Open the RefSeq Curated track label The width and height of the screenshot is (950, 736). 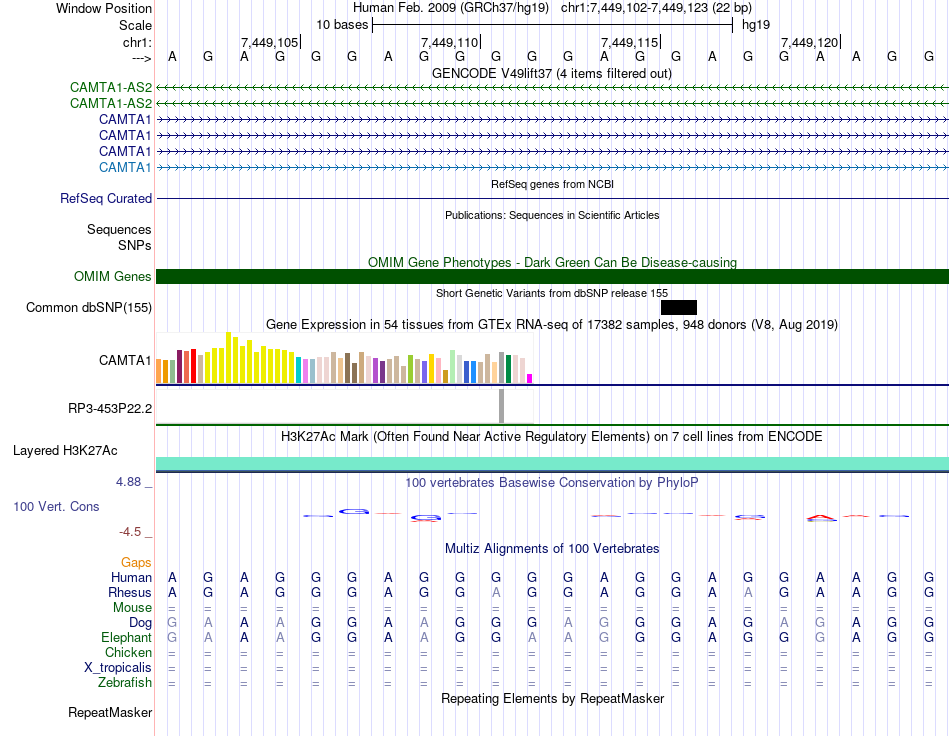pos(106,199)
